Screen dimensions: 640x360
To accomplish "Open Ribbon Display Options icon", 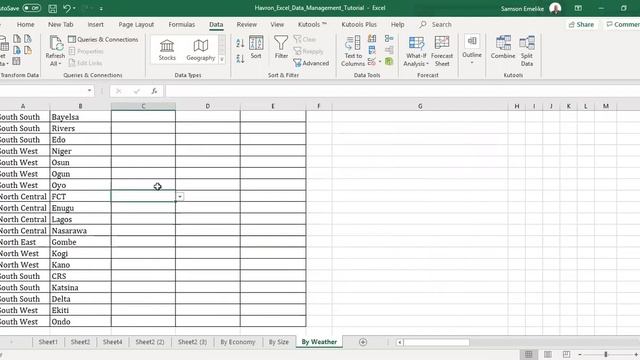I will (x=578, y=8).
